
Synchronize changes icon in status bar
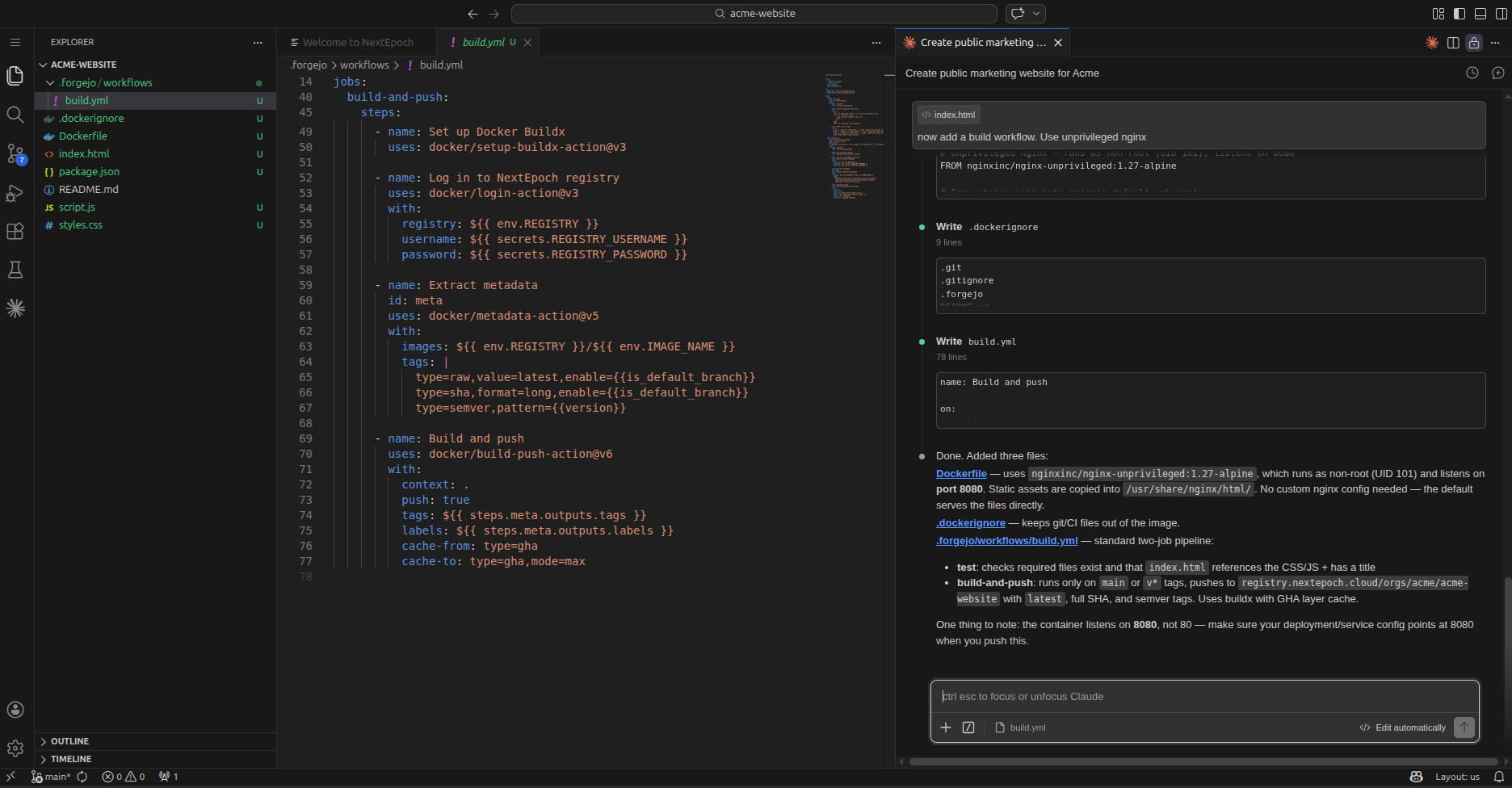(82, 777)
